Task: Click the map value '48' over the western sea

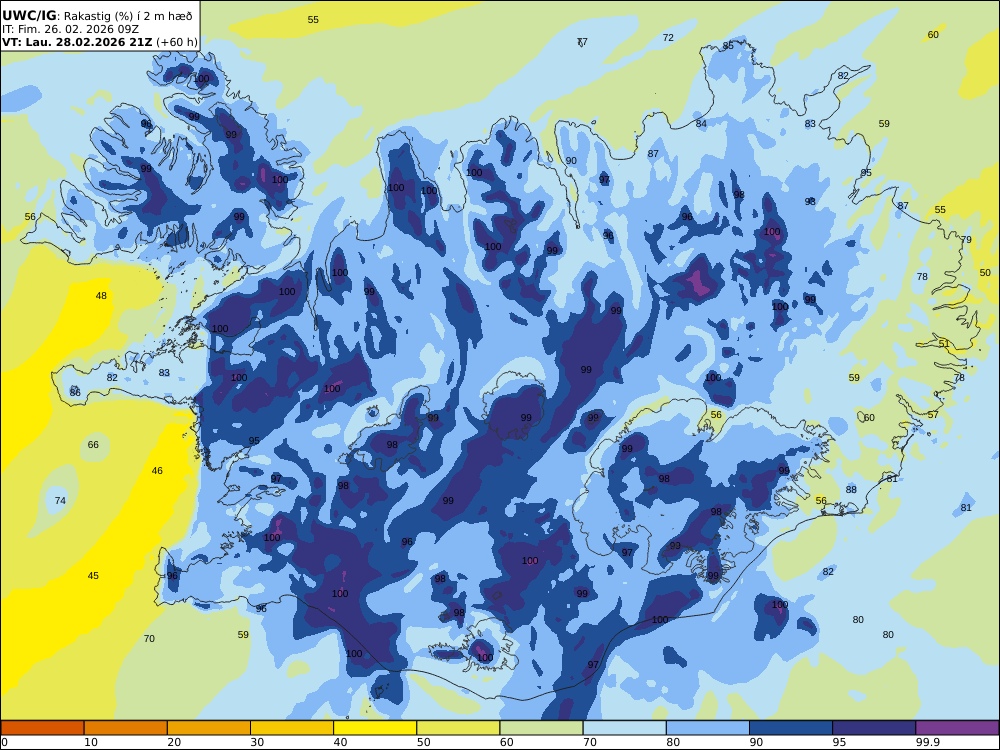Action: [x=101, y=296]
